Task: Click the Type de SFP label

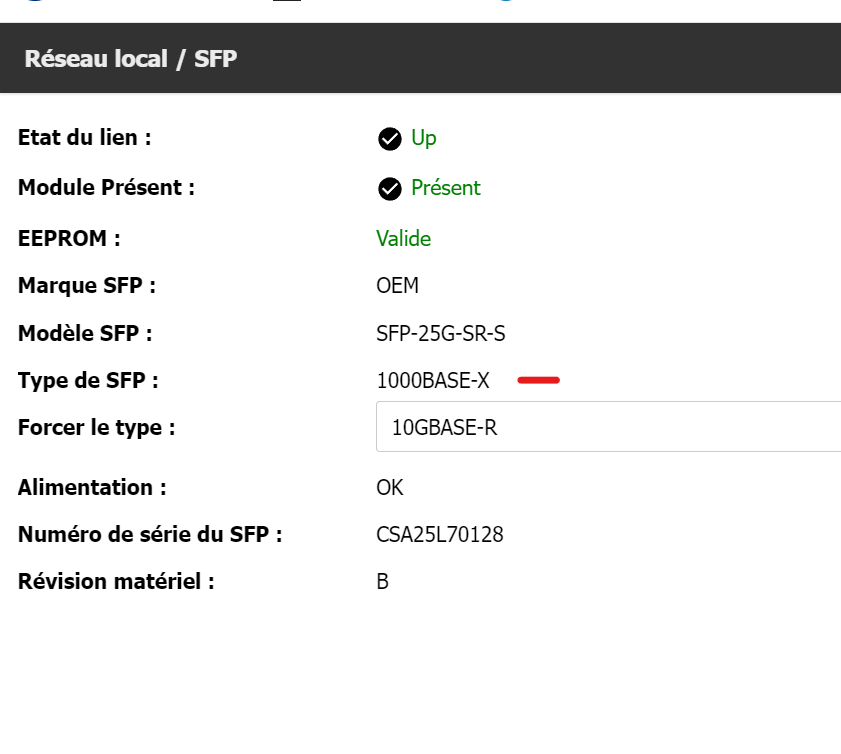Action: pos(88,380)
